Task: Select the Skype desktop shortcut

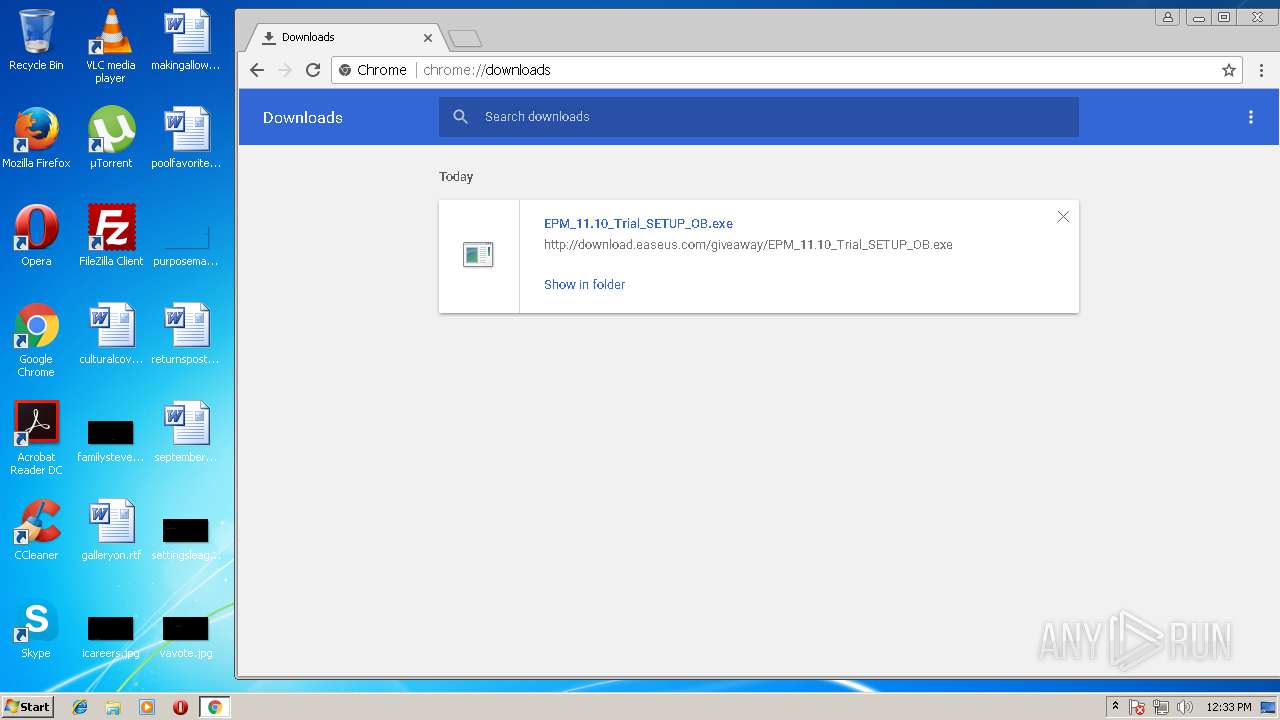Action: [36, 628]
